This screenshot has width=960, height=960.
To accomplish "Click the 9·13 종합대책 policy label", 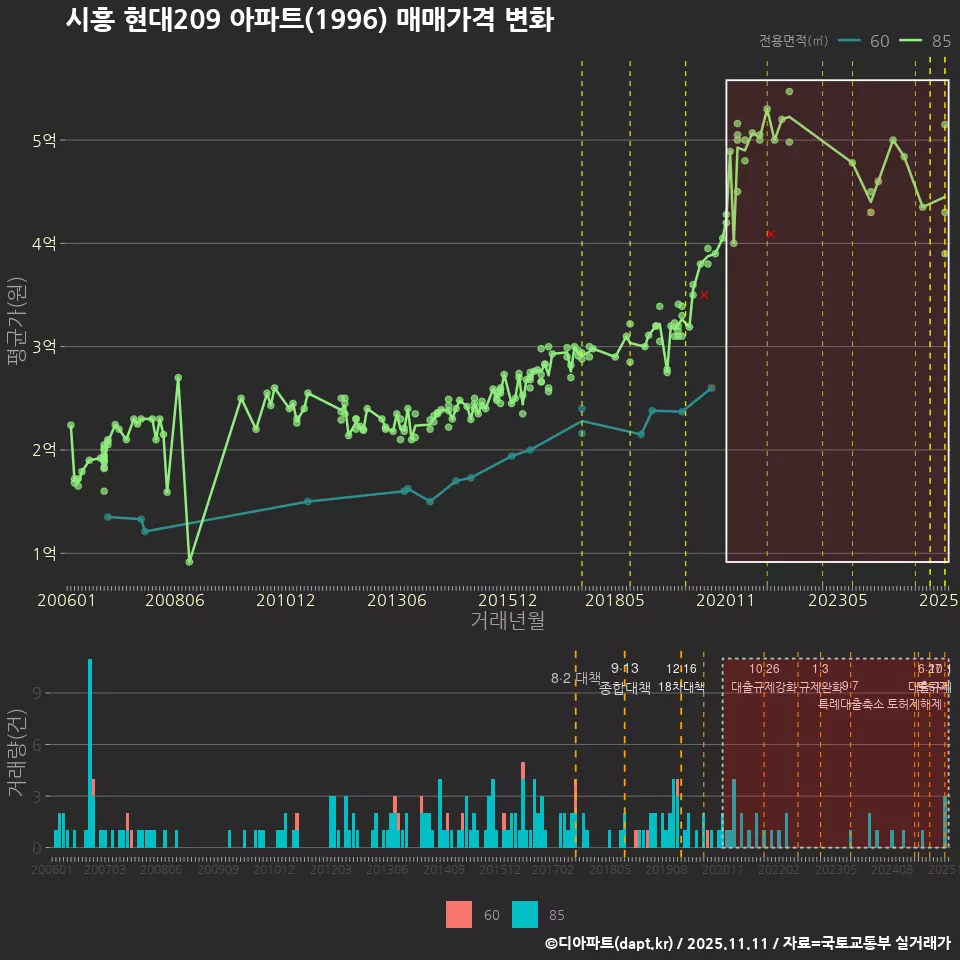I will click(x=623, y=678).
